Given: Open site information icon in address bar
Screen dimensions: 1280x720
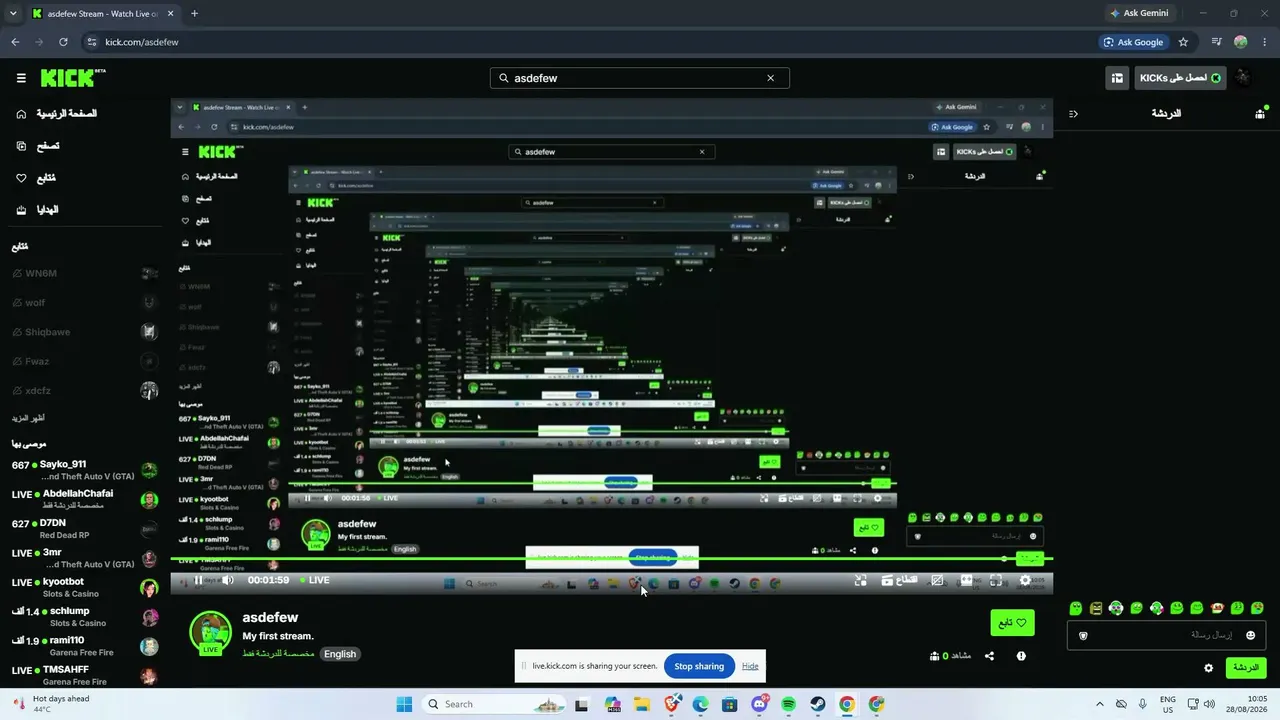Looking at the screenshot, I should coord(92,42).
